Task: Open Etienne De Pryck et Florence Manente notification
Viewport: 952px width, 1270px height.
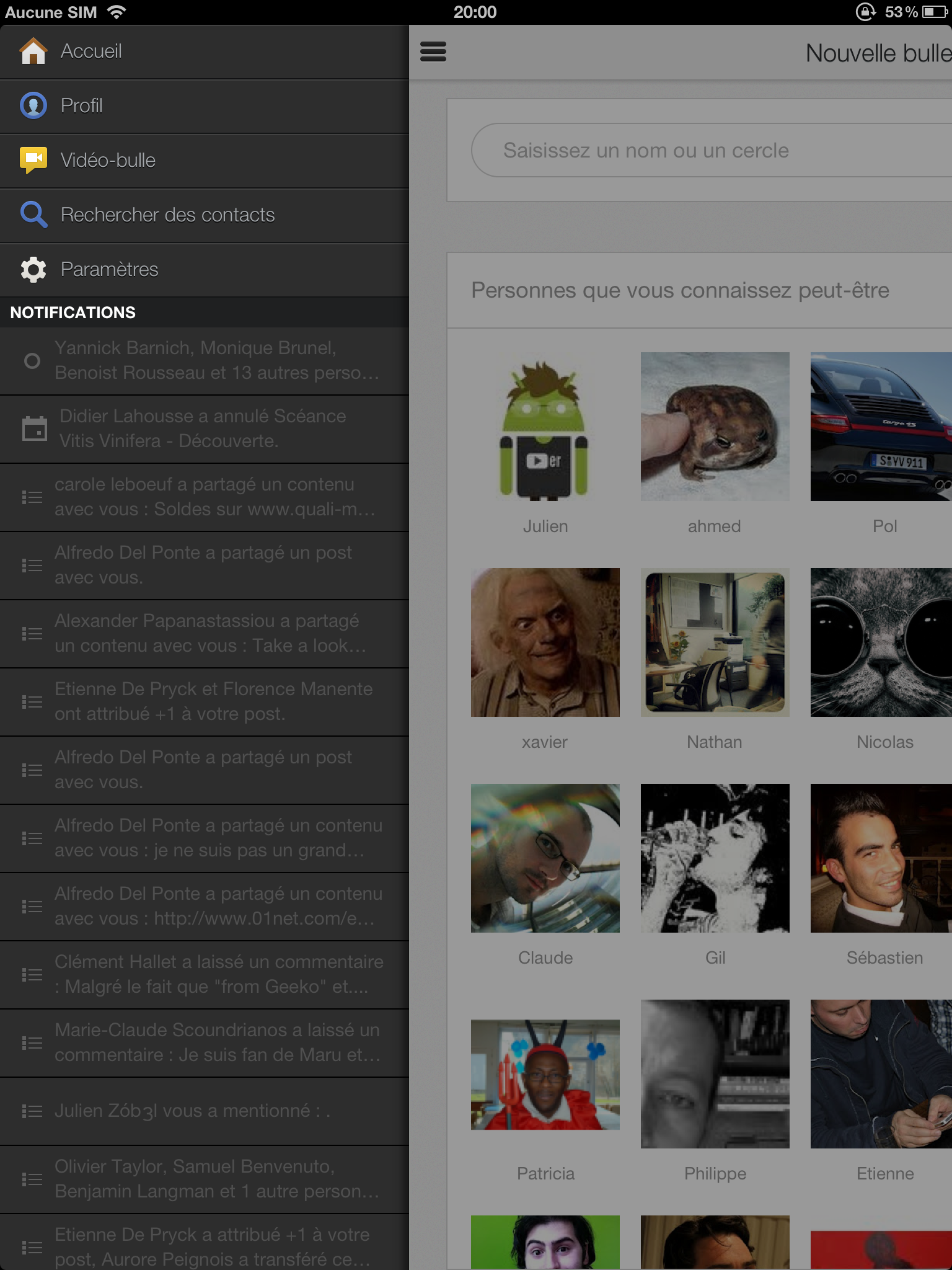Action: coord(205,702)
